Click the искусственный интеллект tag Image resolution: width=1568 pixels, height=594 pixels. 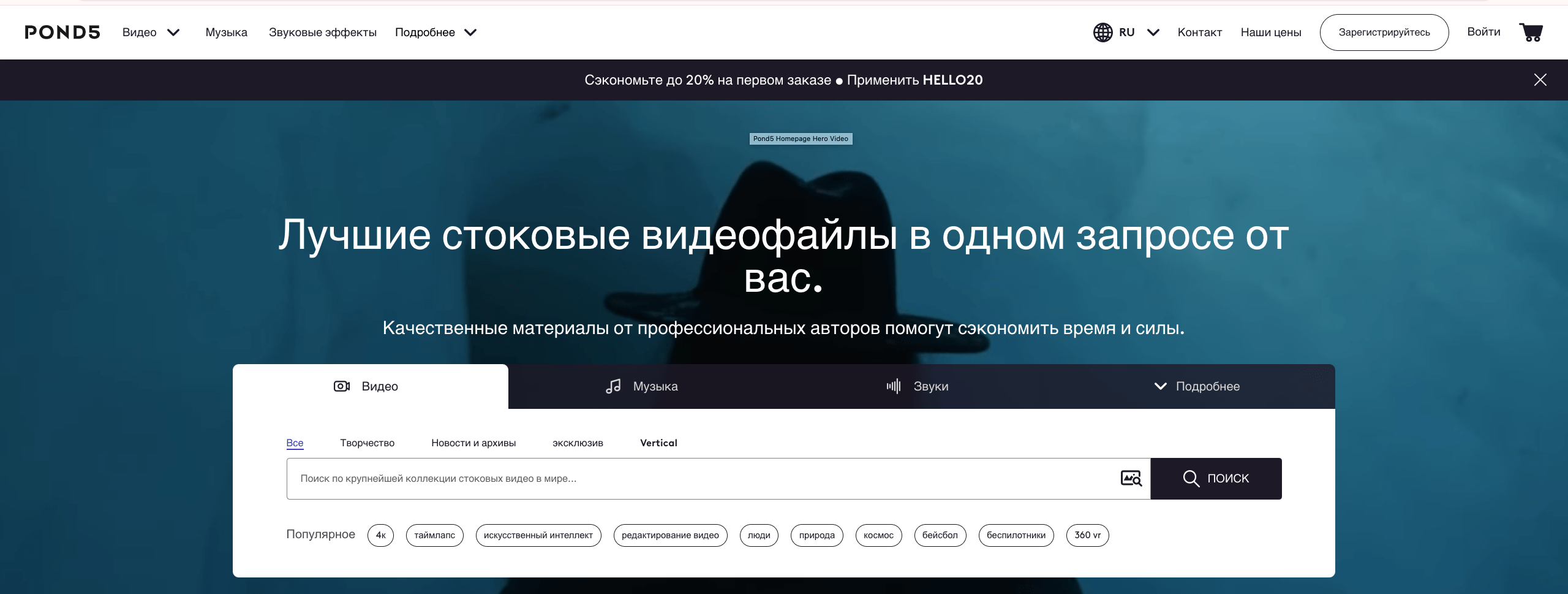click(538, 535)
